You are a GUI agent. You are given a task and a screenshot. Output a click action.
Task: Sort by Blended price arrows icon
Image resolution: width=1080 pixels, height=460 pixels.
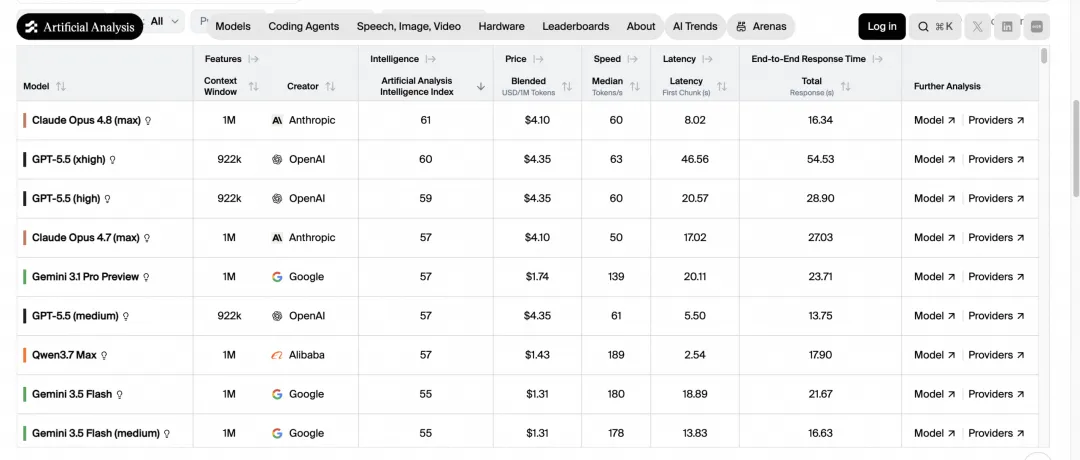(567, 87)
